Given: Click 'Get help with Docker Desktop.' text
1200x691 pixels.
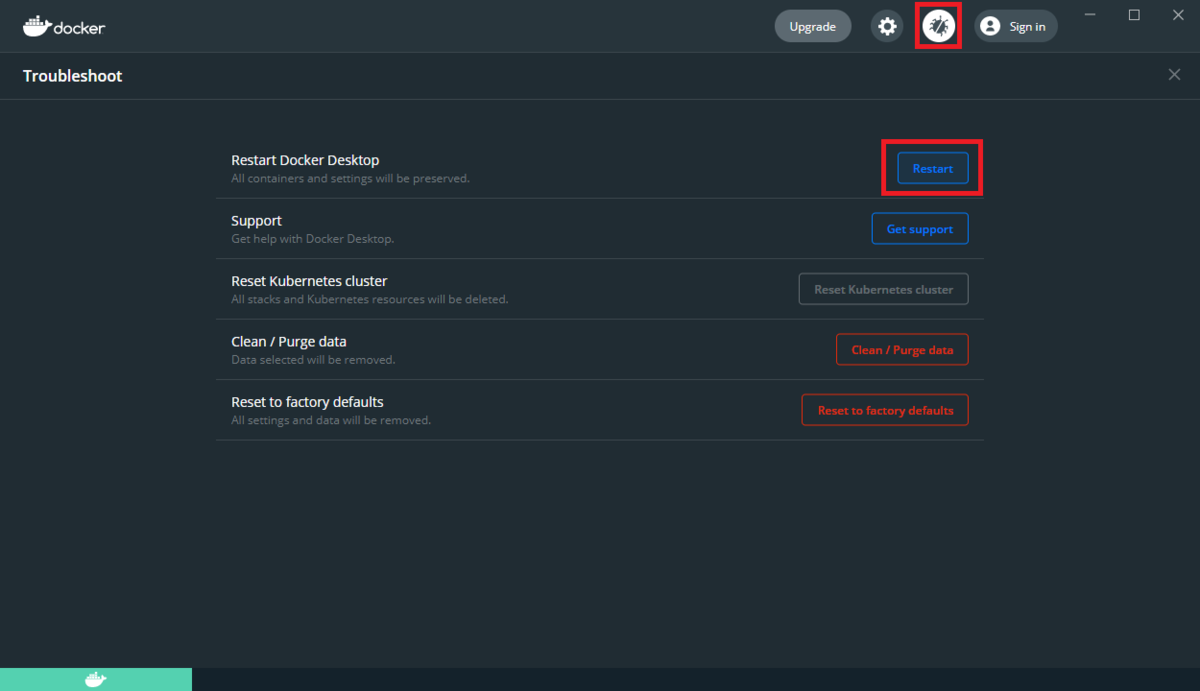Looking at the screenshot, I should point(312,240).
